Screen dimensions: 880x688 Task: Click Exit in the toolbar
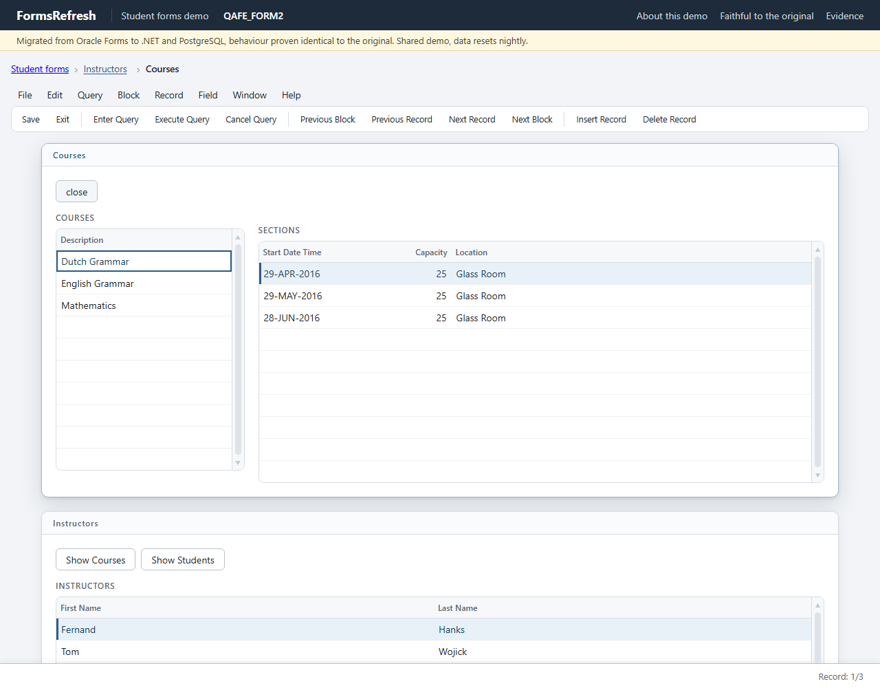click(63, 120)
